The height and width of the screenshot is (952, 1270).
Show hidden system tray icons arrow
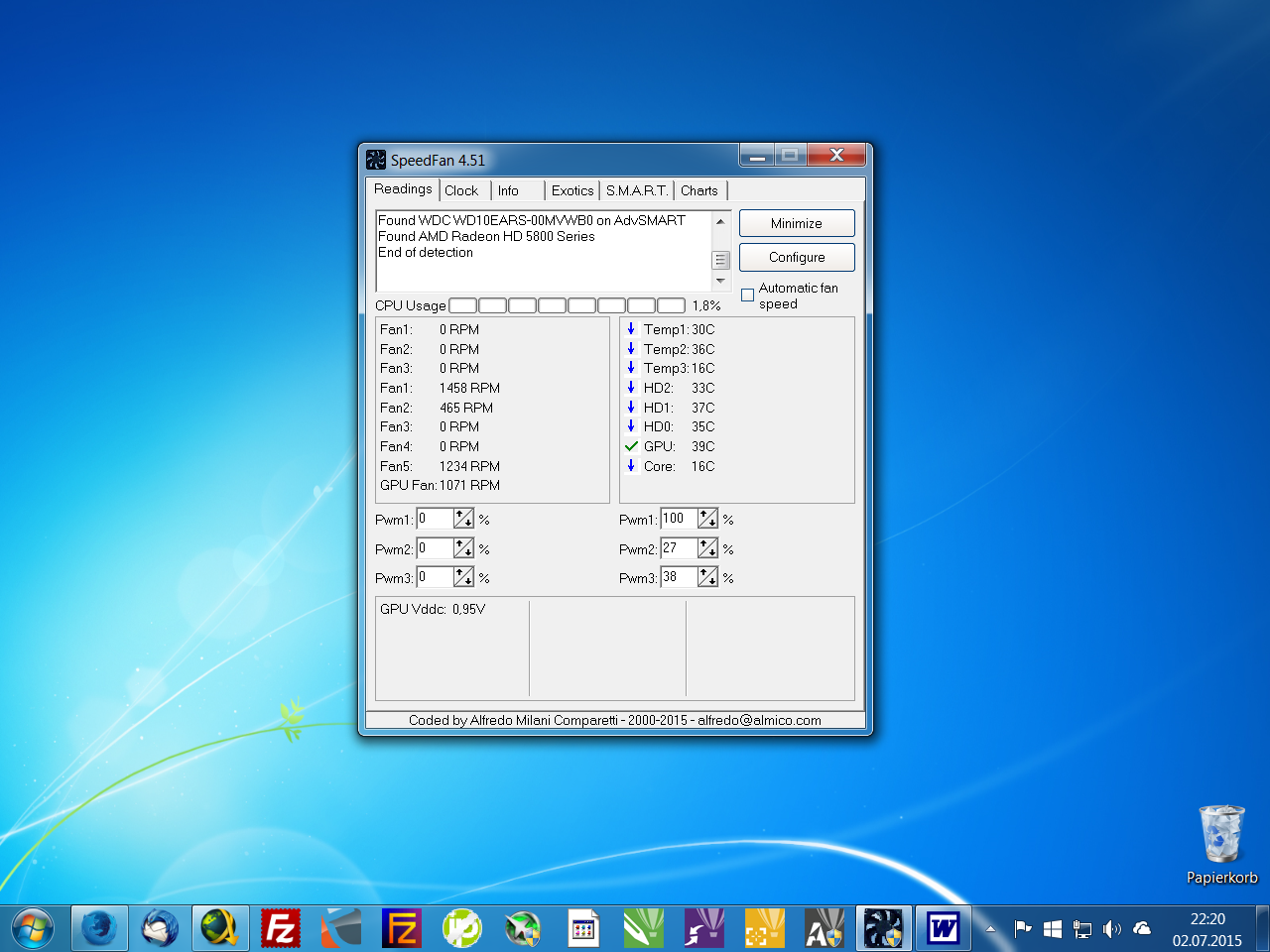989,929
